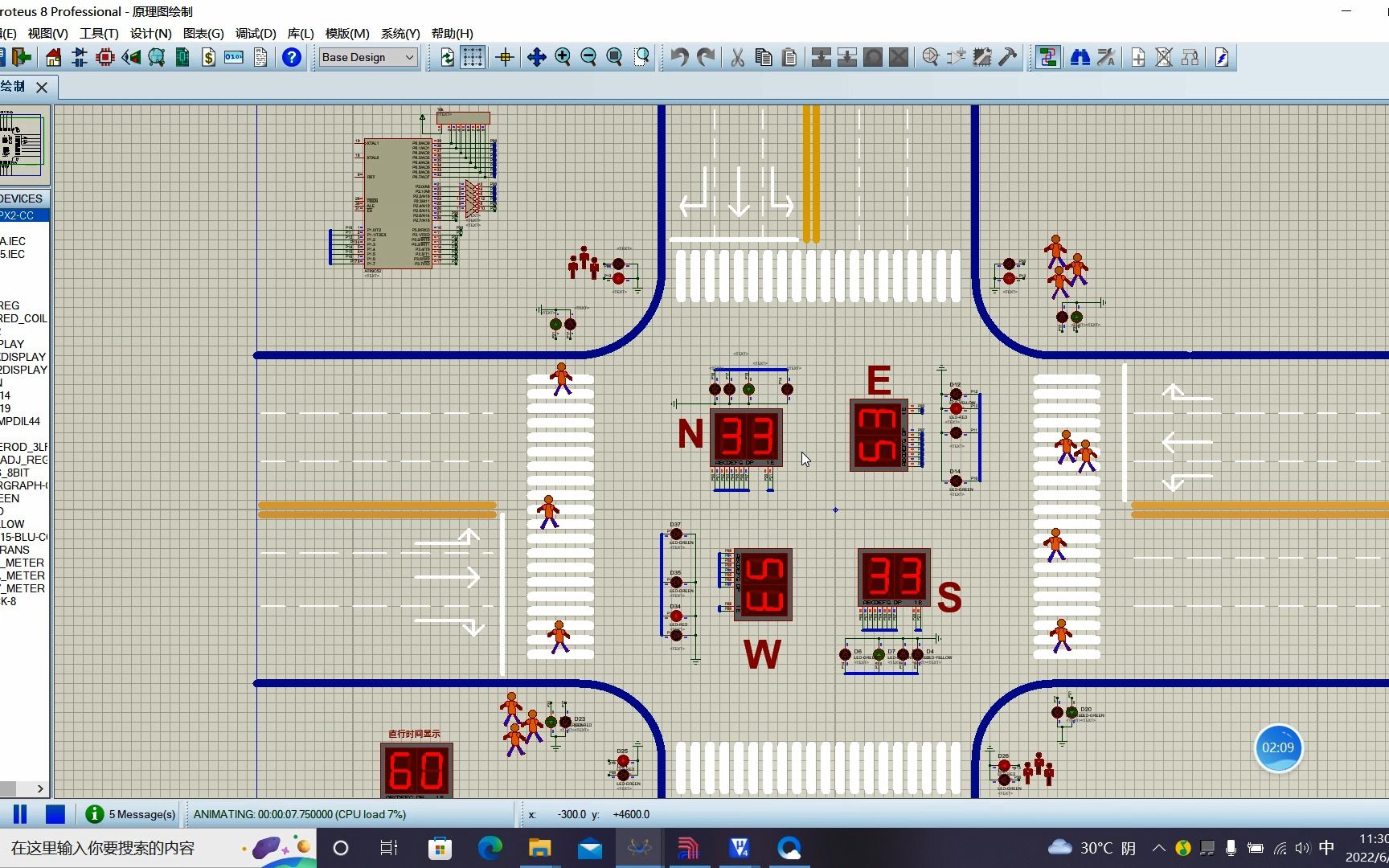Open the 工具(T) menu
Image resolution: width=1389 pixels, height=868 pixels.
point(99,33)
